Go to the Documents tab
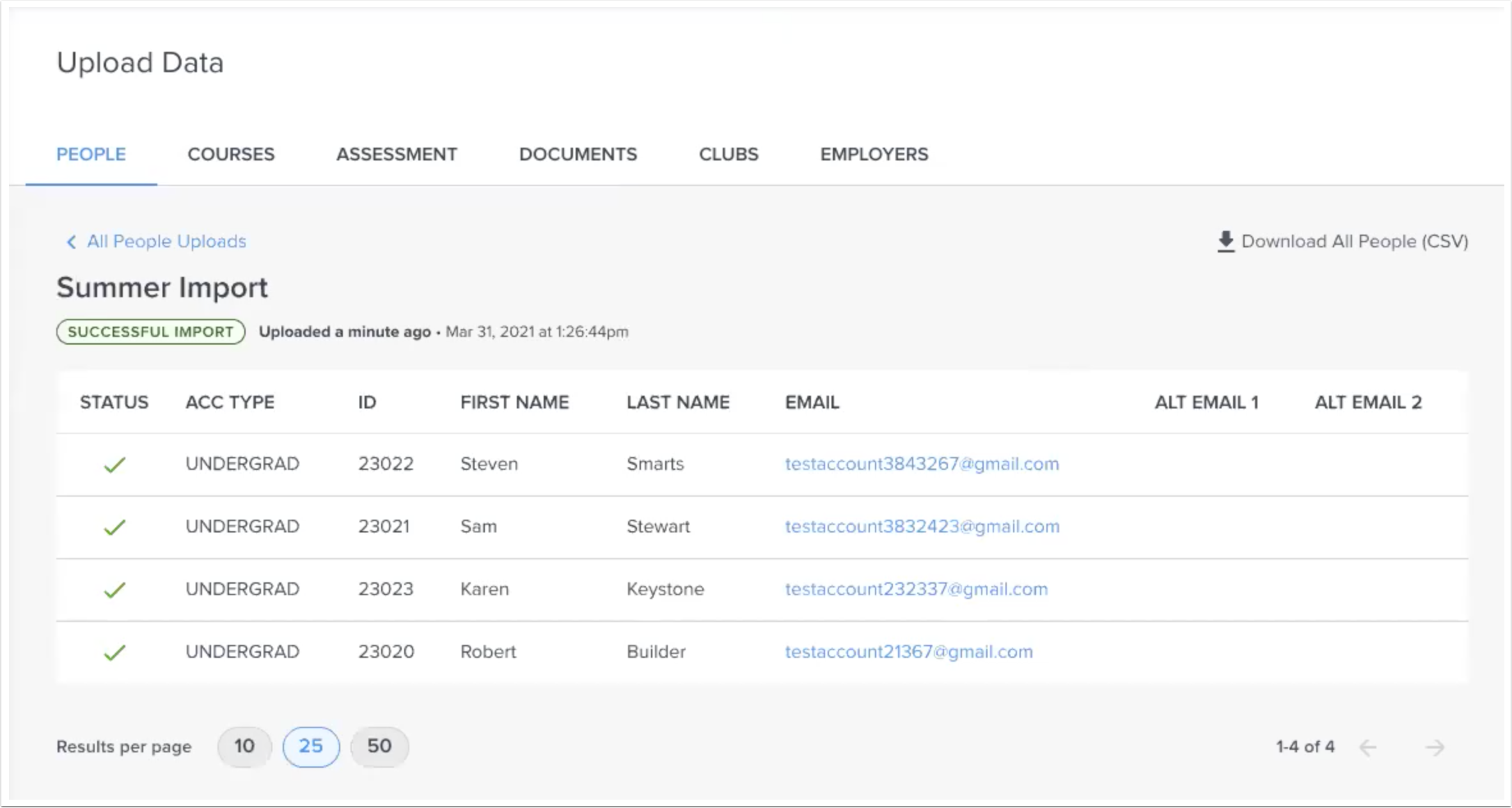 coord(578,154)
